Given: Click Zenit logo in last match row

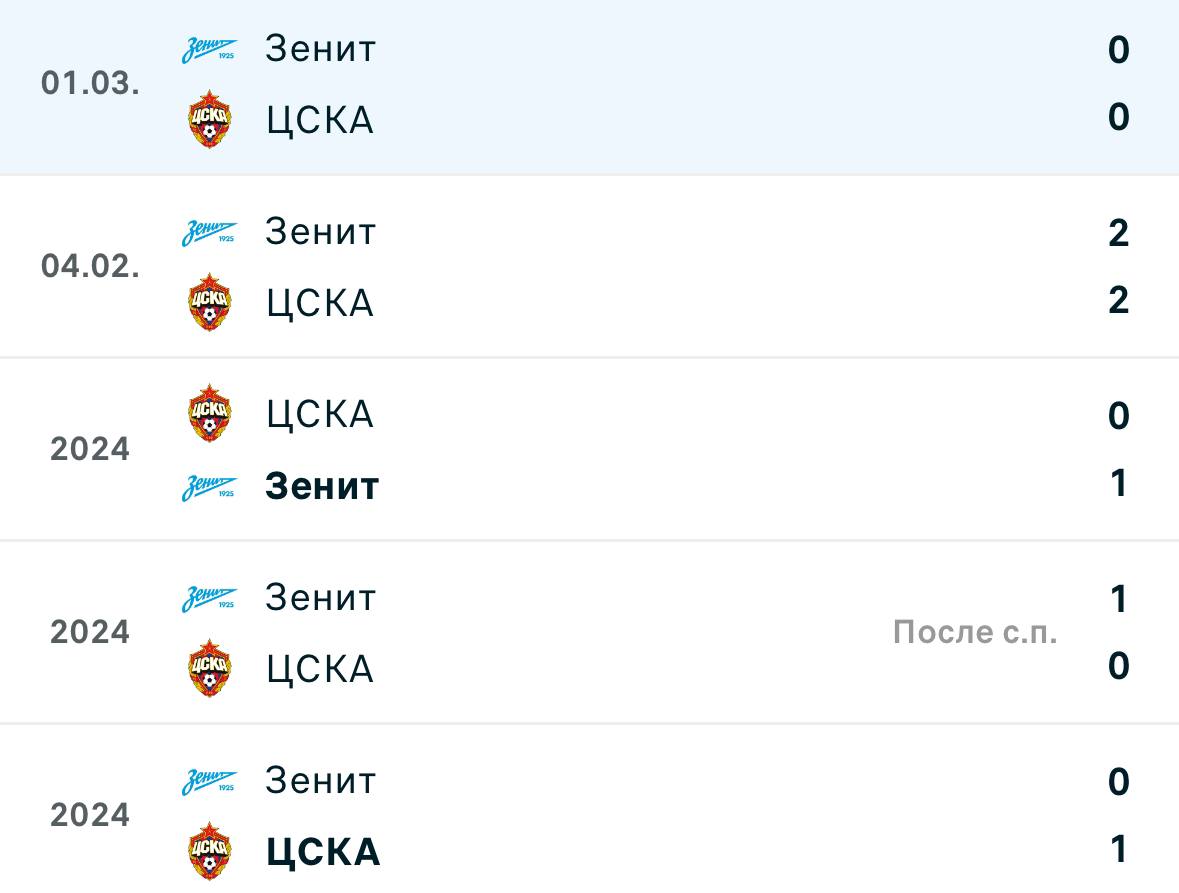Looking at the screenshot, I should coord(209,782).
